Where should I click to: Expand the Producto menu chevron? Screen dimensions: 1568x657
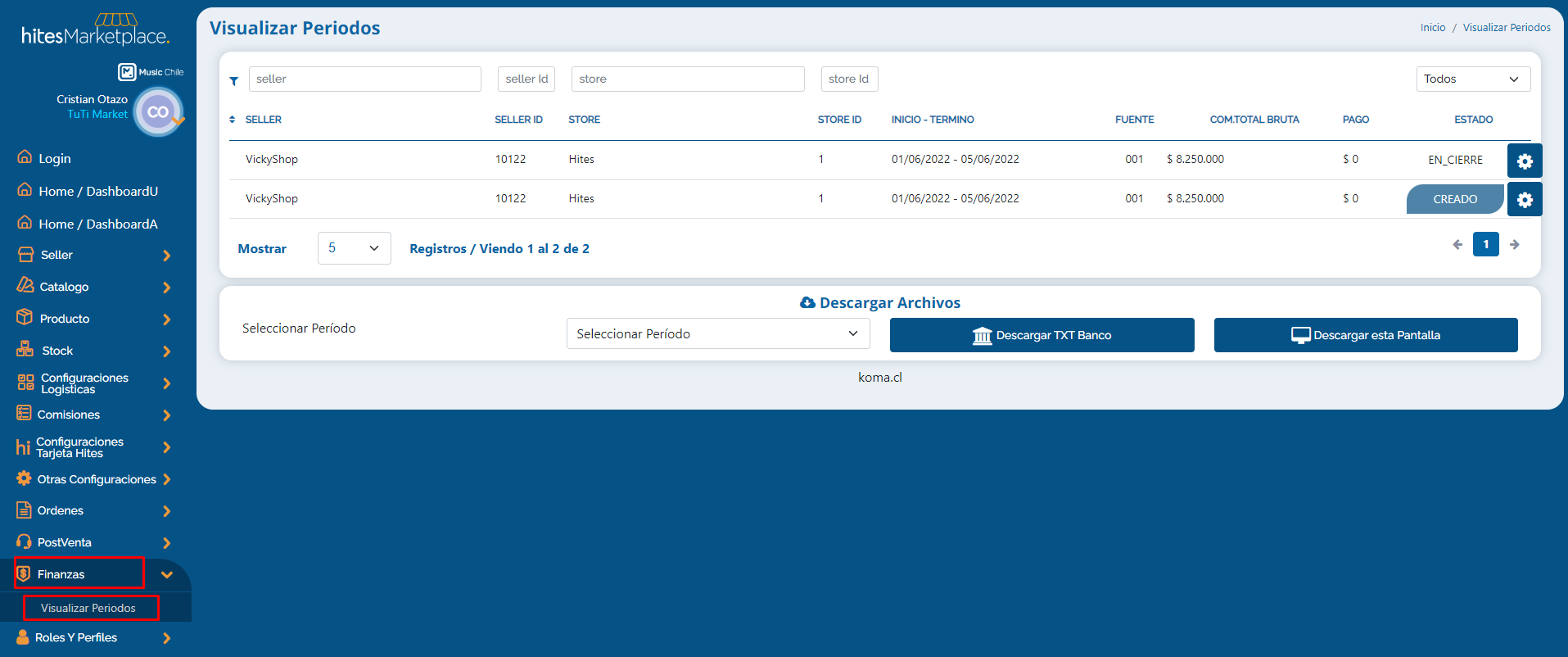(x=167, y=319)
